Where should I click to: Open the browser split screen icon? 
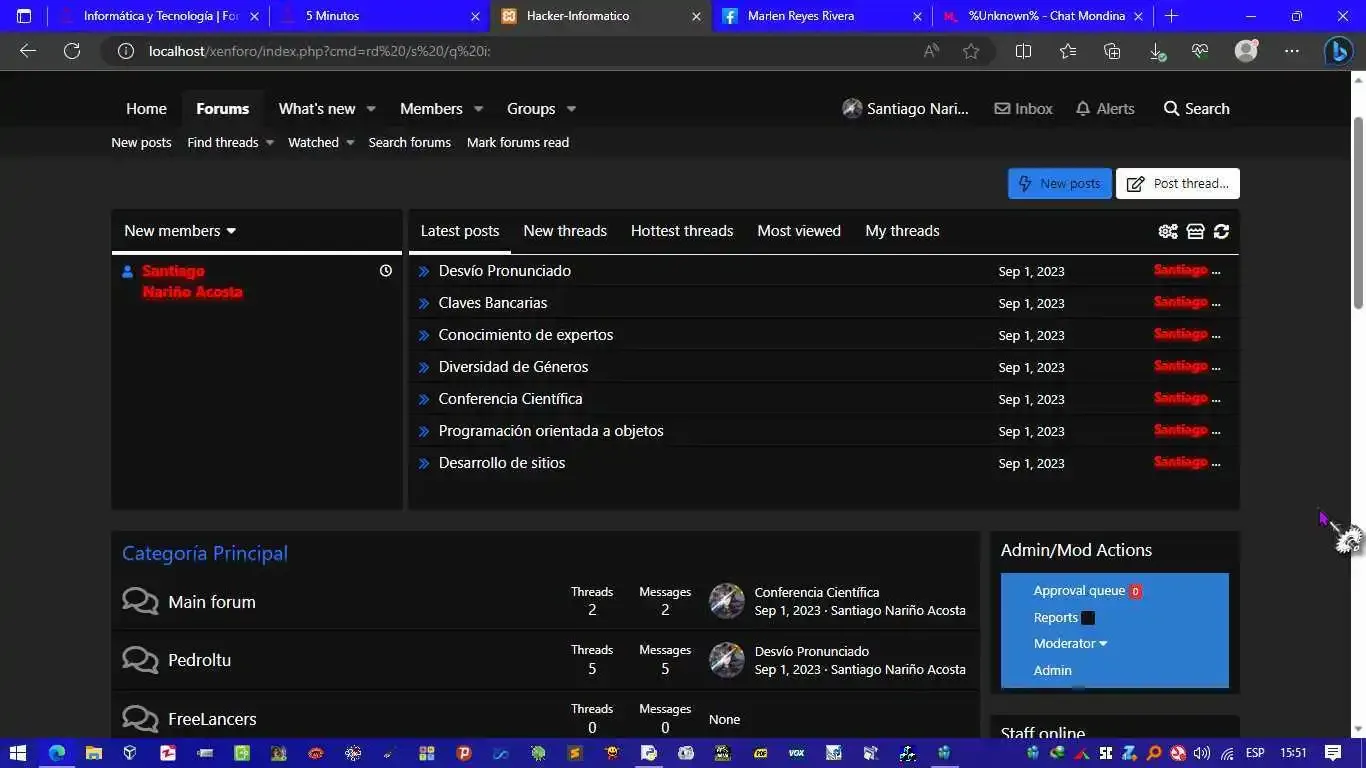(1023, 51)
